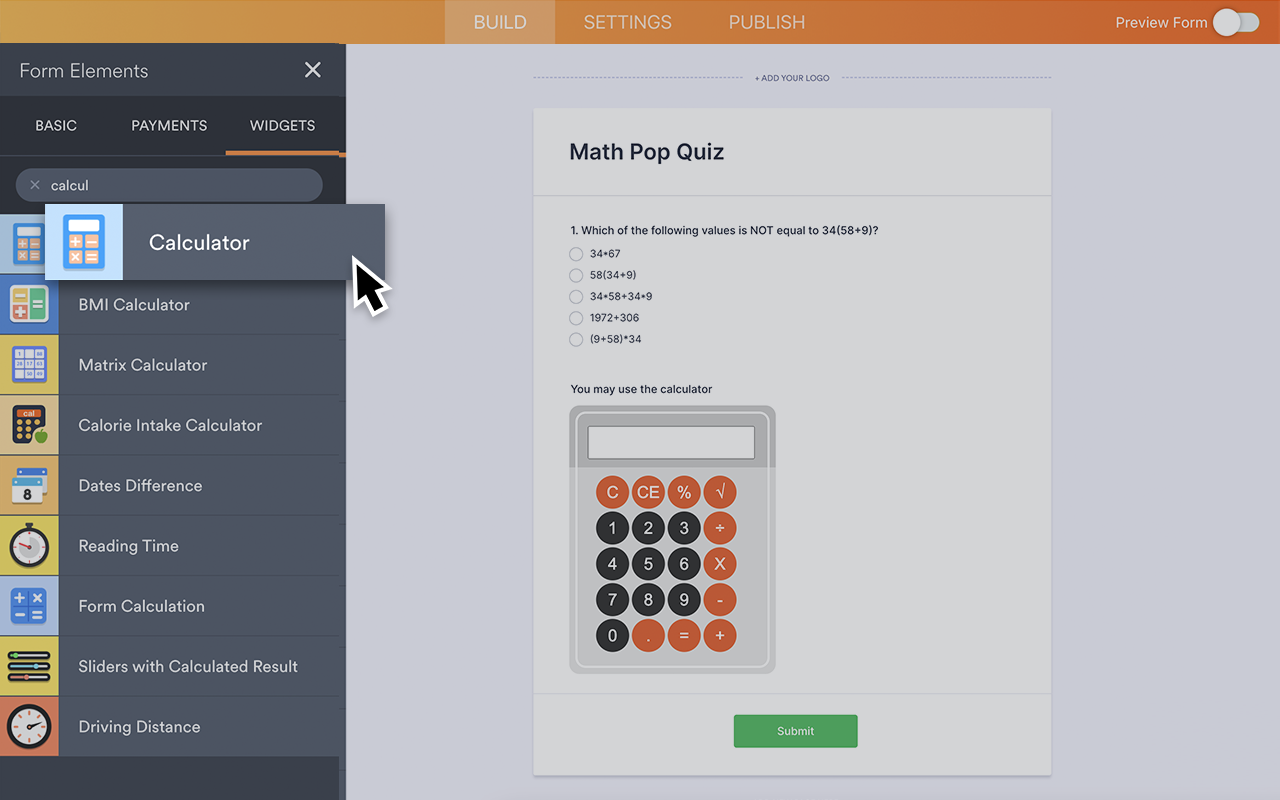
Task: Click the Calculator widget icon
Action: tap(84, 241)
